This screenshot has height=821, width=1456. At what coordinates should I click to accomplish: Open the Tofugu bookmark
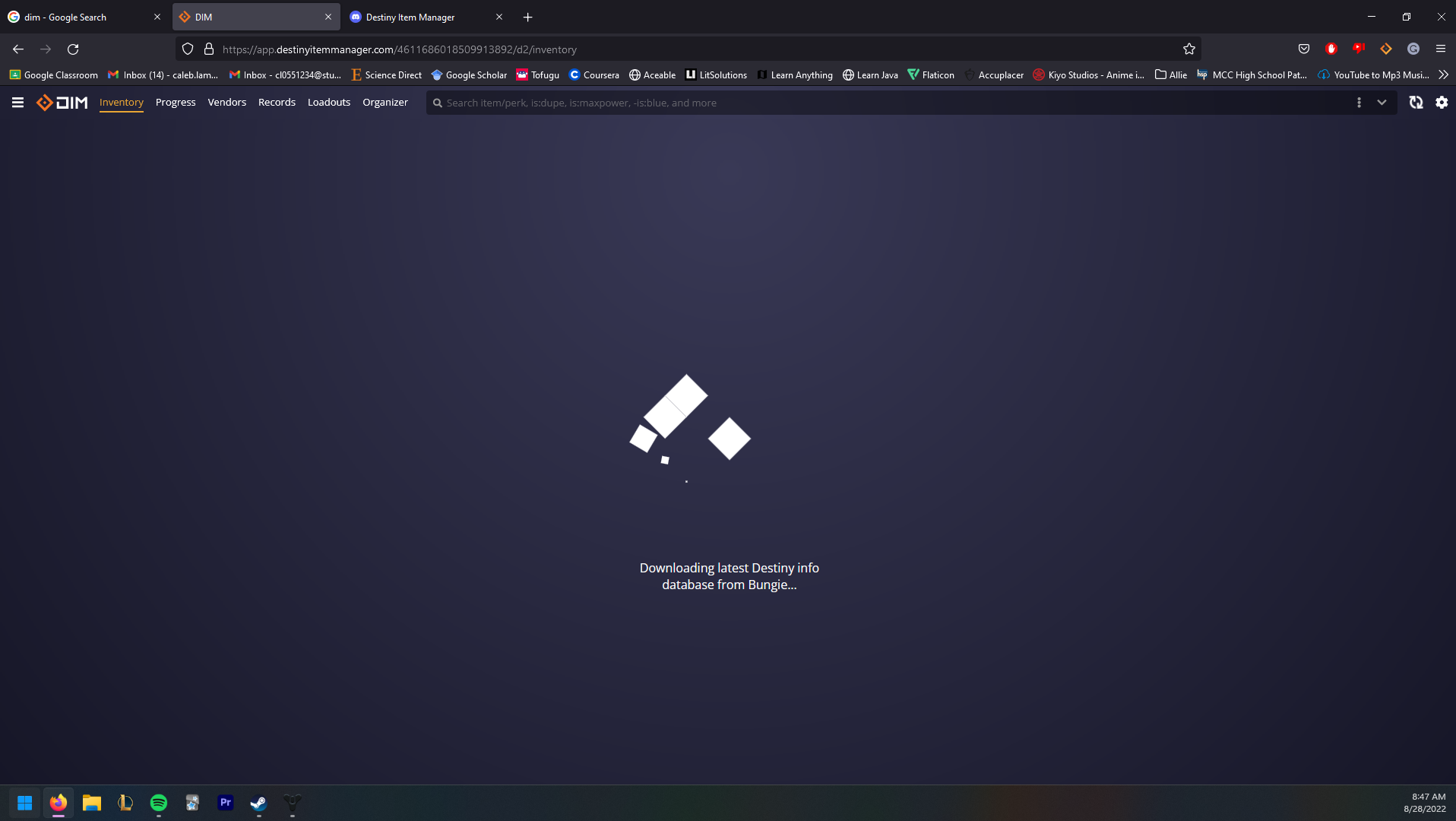click(x=538, y=74)
